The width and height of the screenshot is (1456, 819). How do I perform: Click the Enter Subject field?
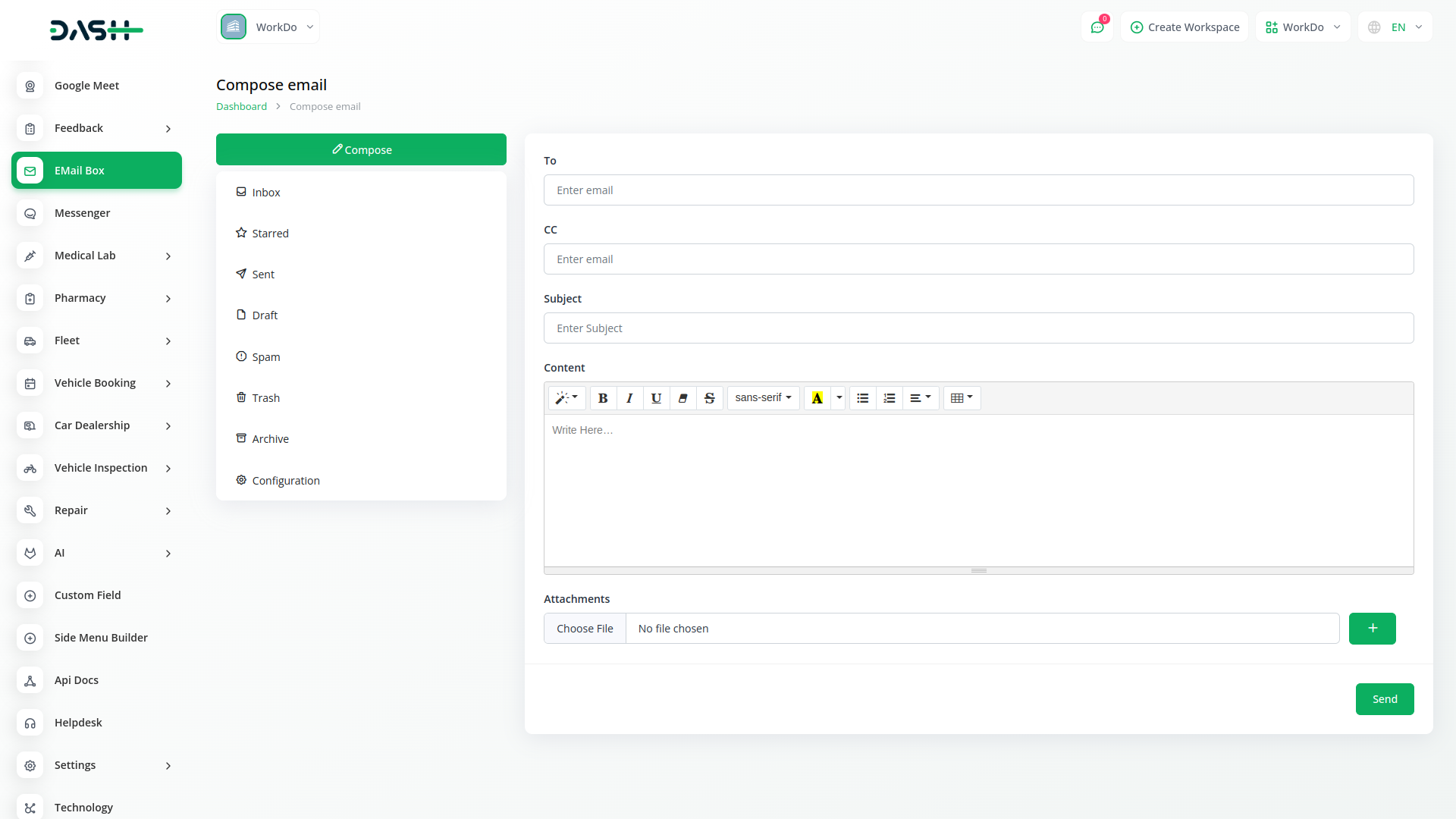(x=978, y=328)
